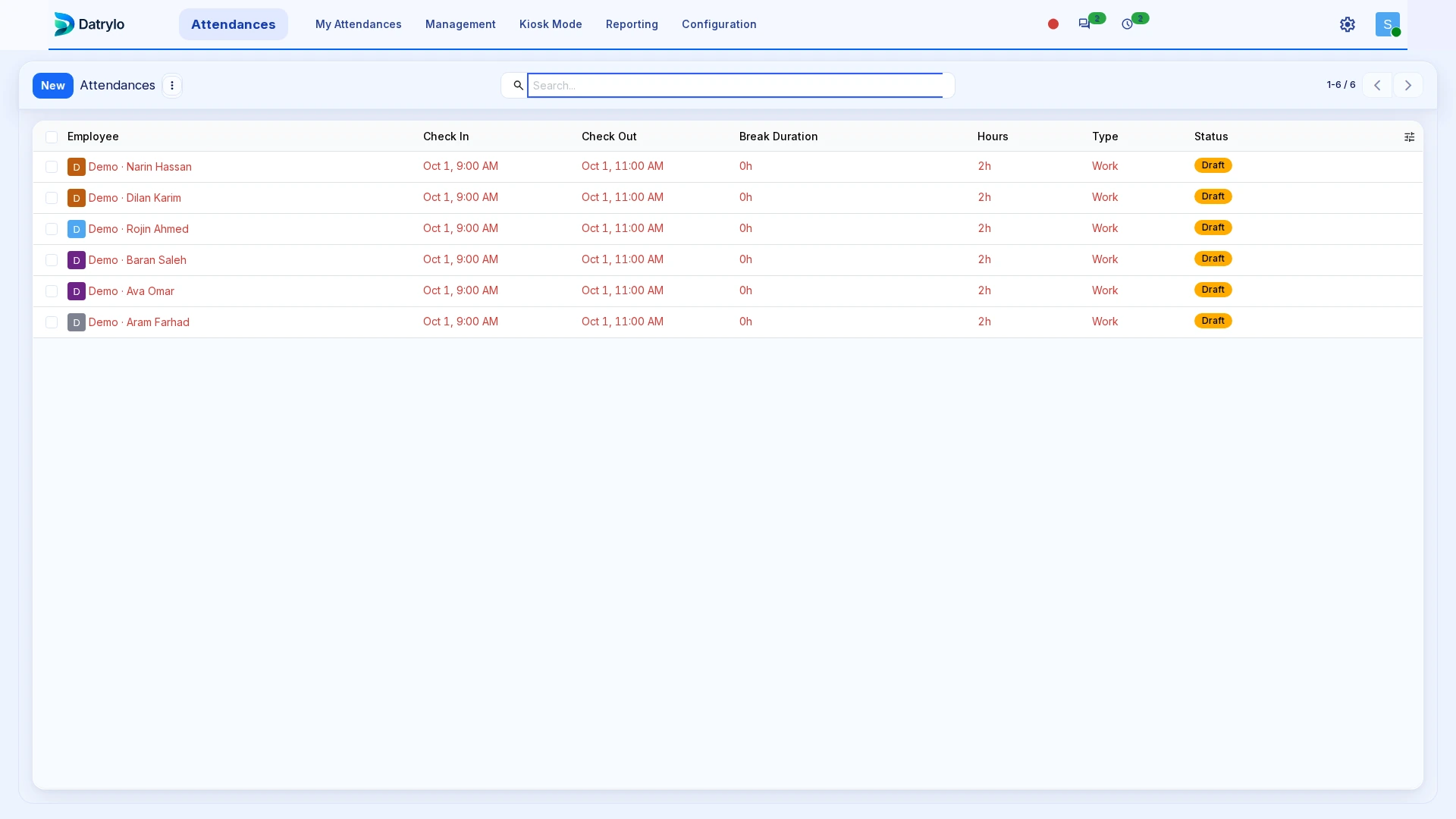Open optional columns adjust icon
This screenshot has width=1456, height=819.
coord(1410,137)
